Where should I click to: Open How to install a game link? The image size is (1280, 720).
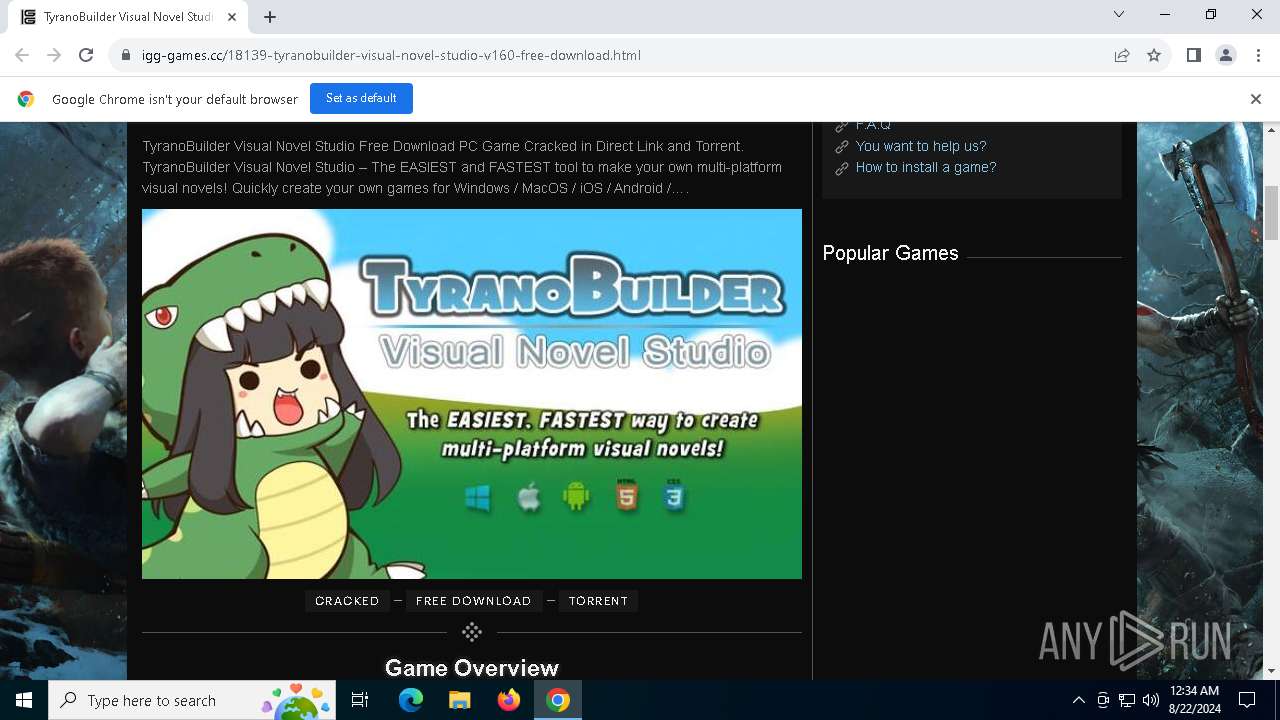tap(926, 167)
